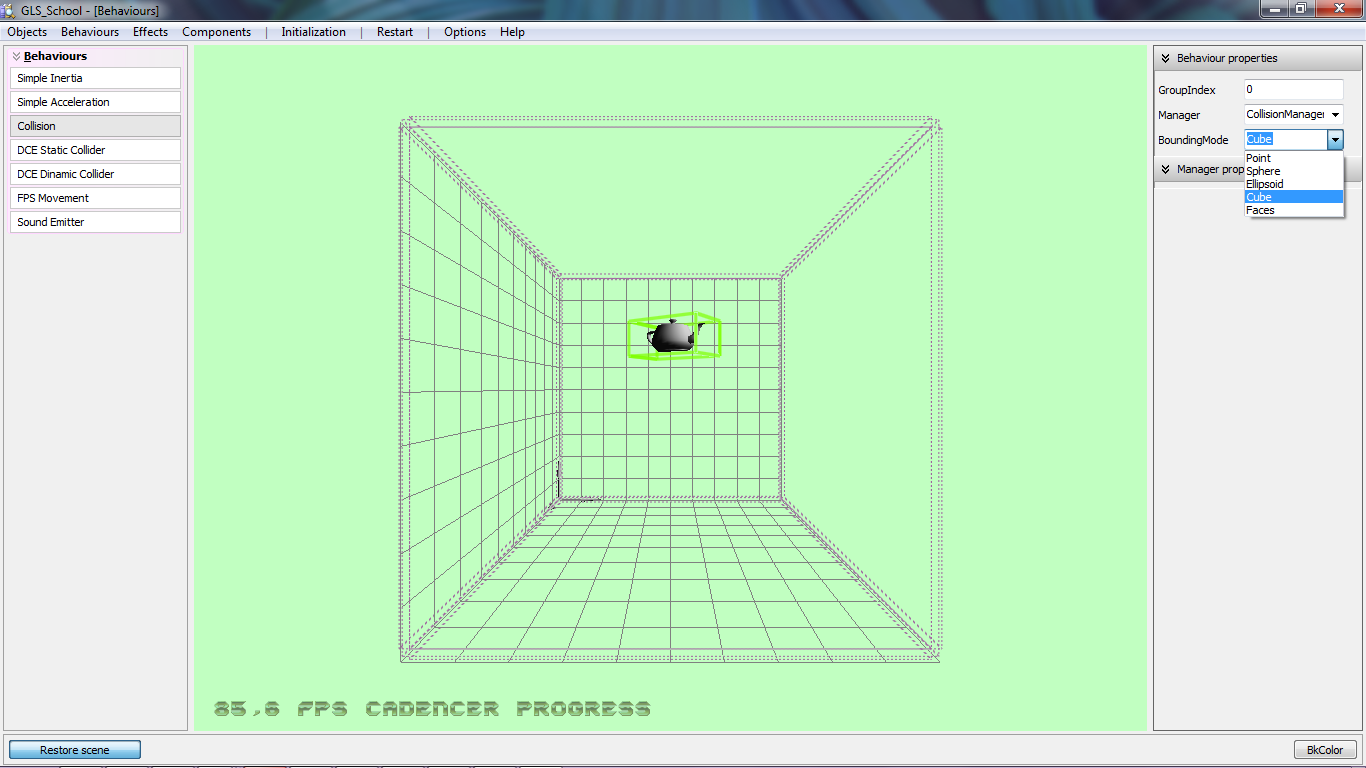Pick Ellipsoid in the BoundingMode list

(1265, 184)
